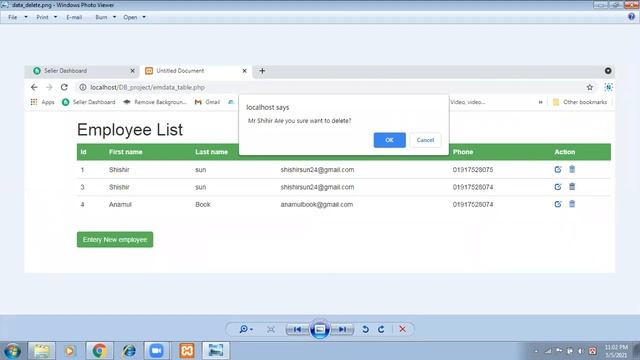Close the Untitled Document tab
This screenshot has height=360, width=640.
[244, 71]
